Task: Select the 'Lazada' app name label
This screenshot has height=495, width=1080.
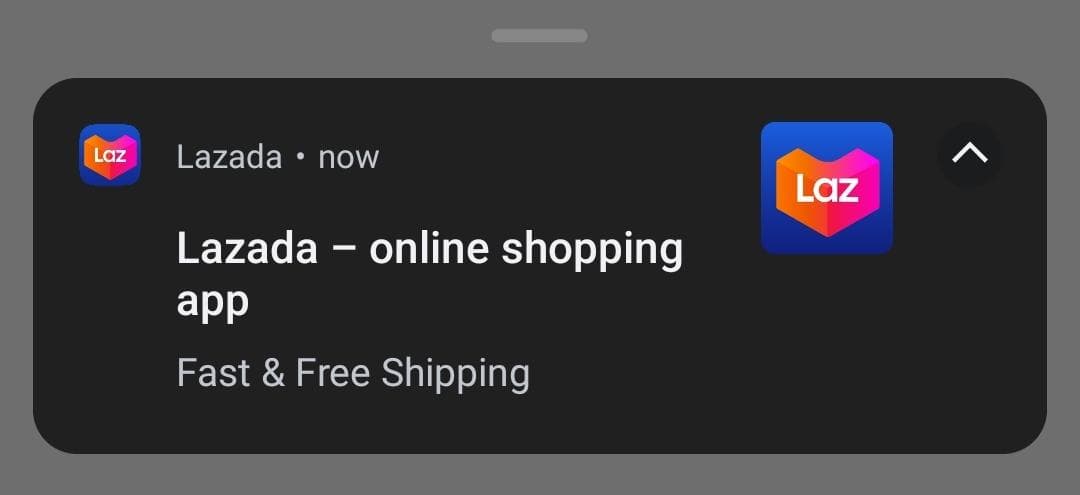Action: coord(229,157)
